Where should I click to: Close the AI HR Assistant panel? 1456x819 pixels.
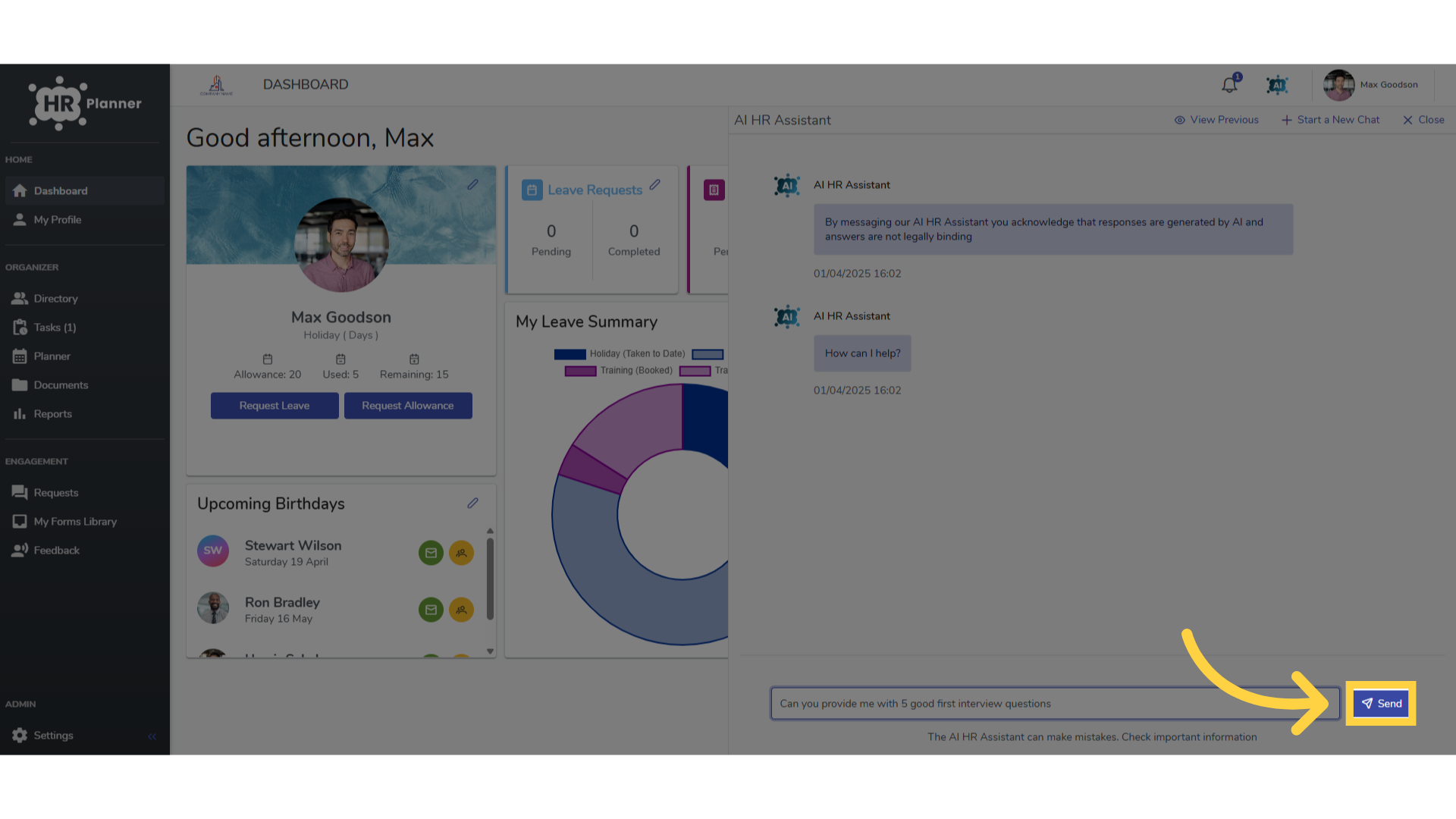click(1423, 120)
